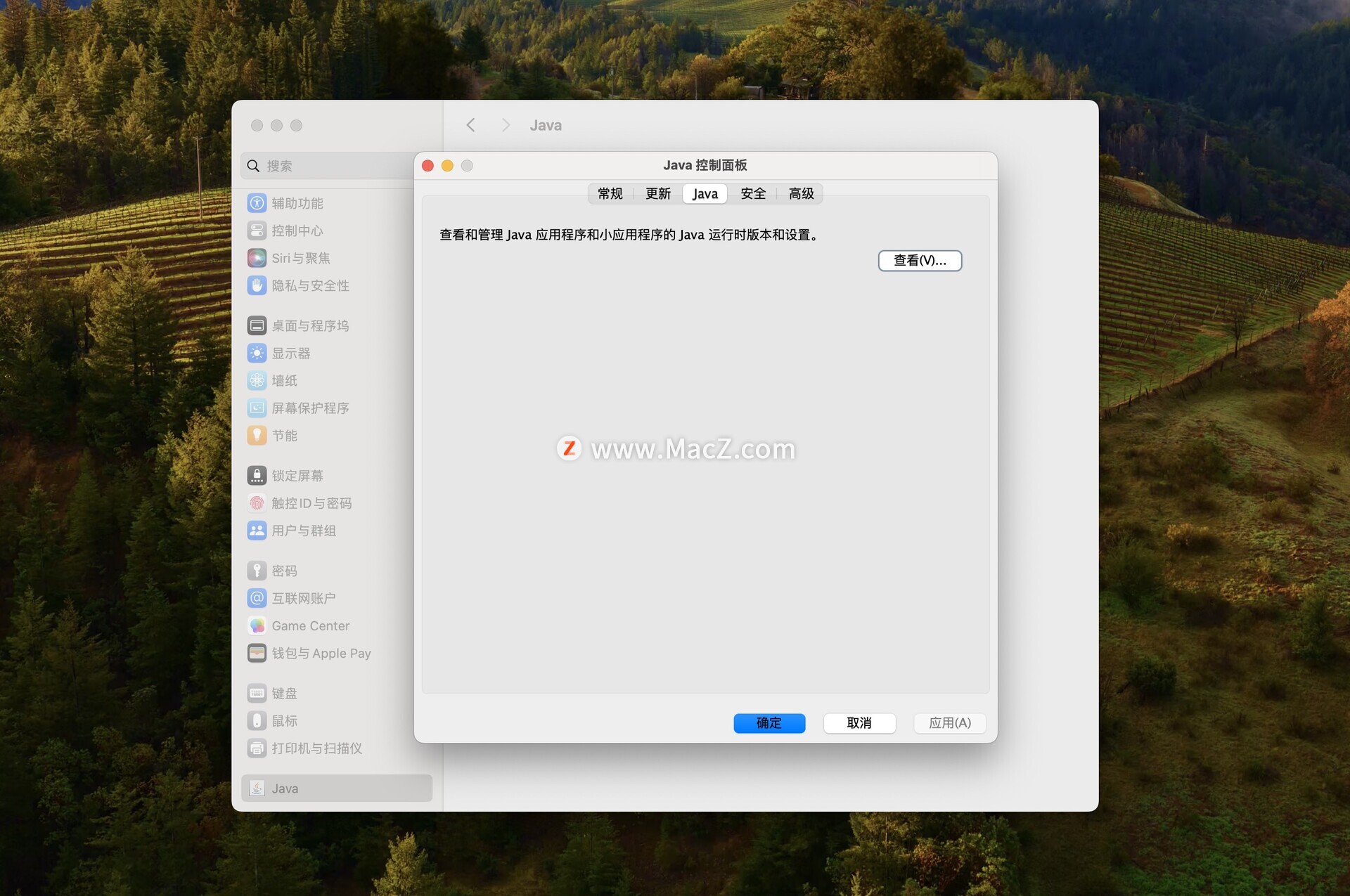Open the Accessibility (辅助功能) sidebar icon
The width and height of the screenshot is (1350, 896).
(x=257, y=203)
